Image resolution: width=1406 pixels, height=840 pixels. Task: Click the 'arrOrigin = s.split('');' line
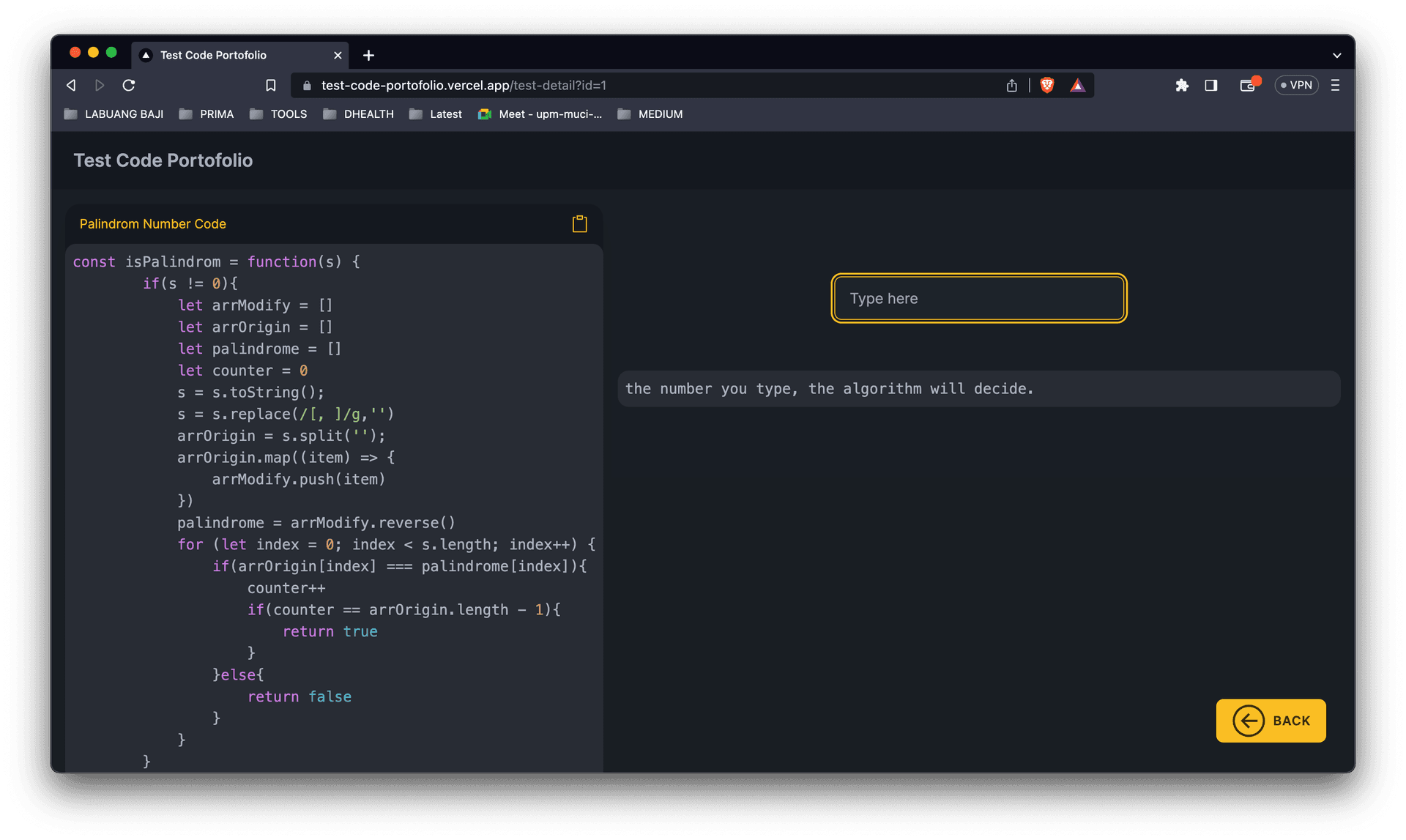(x=281, y=436)
